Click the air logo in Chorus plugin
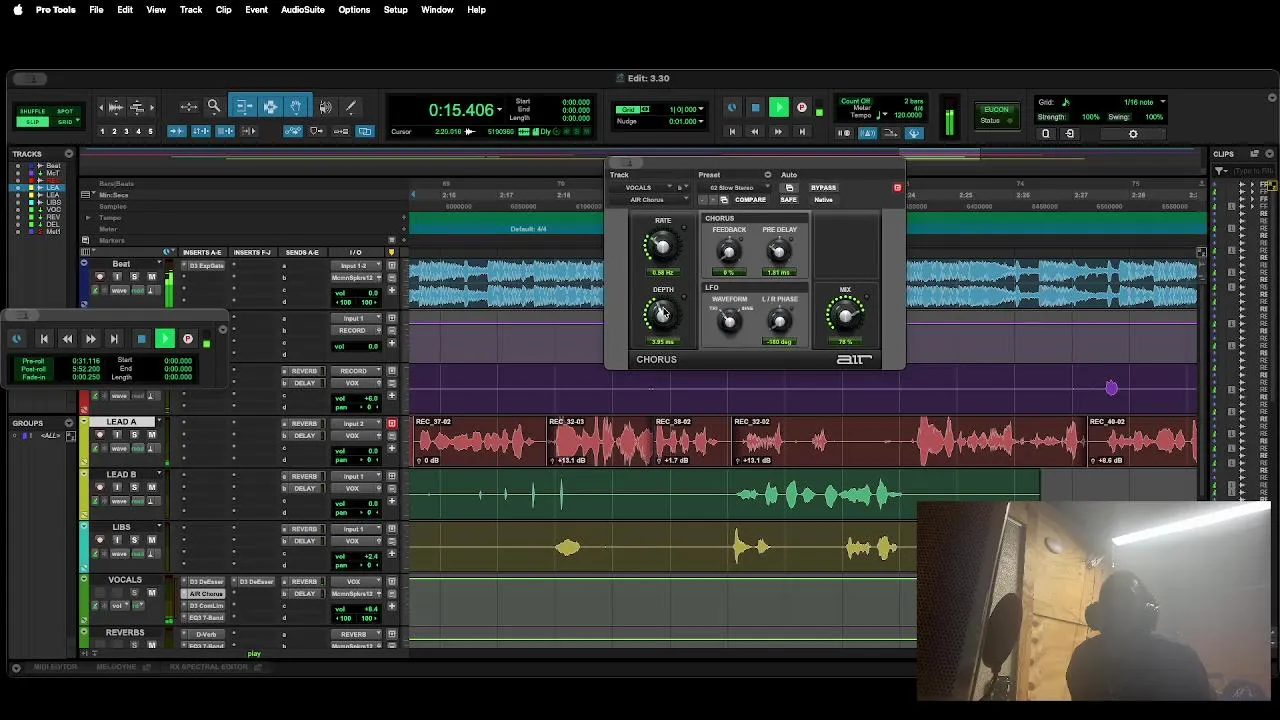Screen dimensions: 1280x720 (x=854, y=359)
